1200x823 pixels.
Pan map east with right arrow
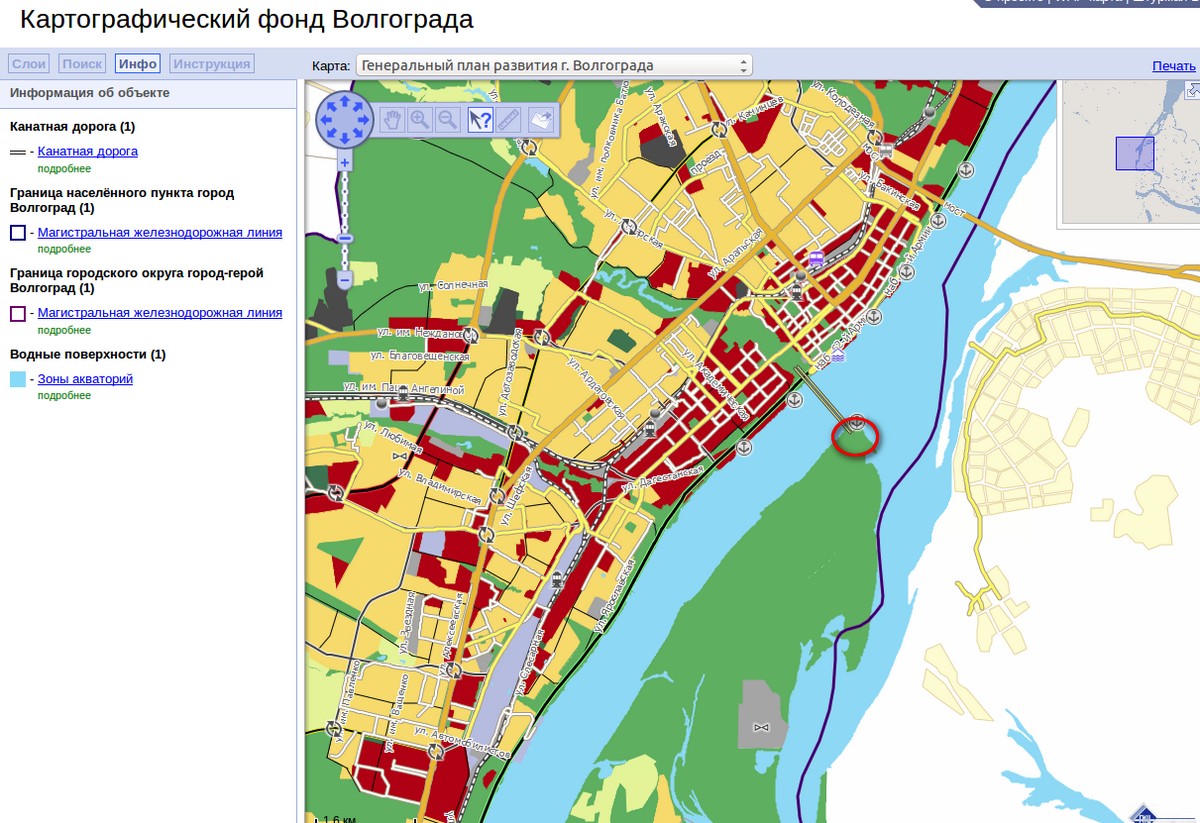pyautogui.click(x=363, y=120)
